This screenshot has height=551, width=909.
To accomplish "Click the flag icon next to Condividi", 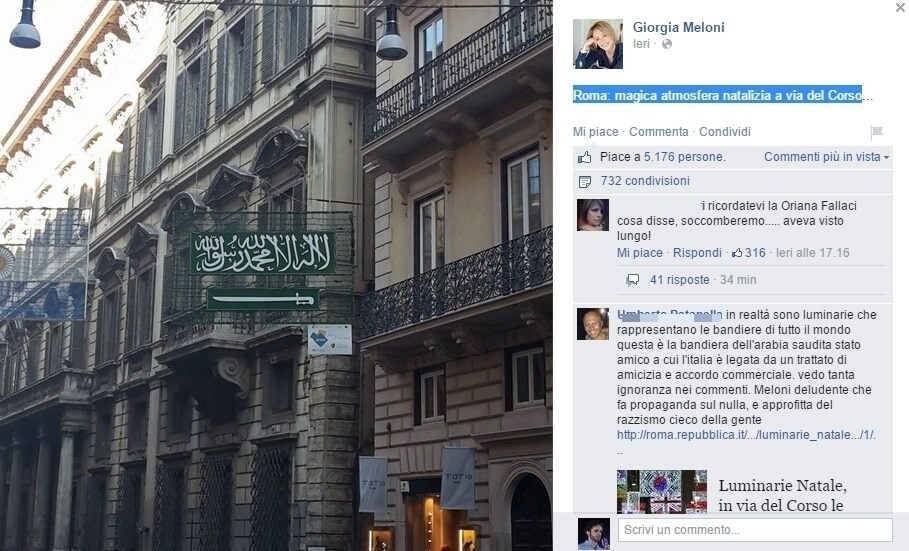I will click(877, 132).
